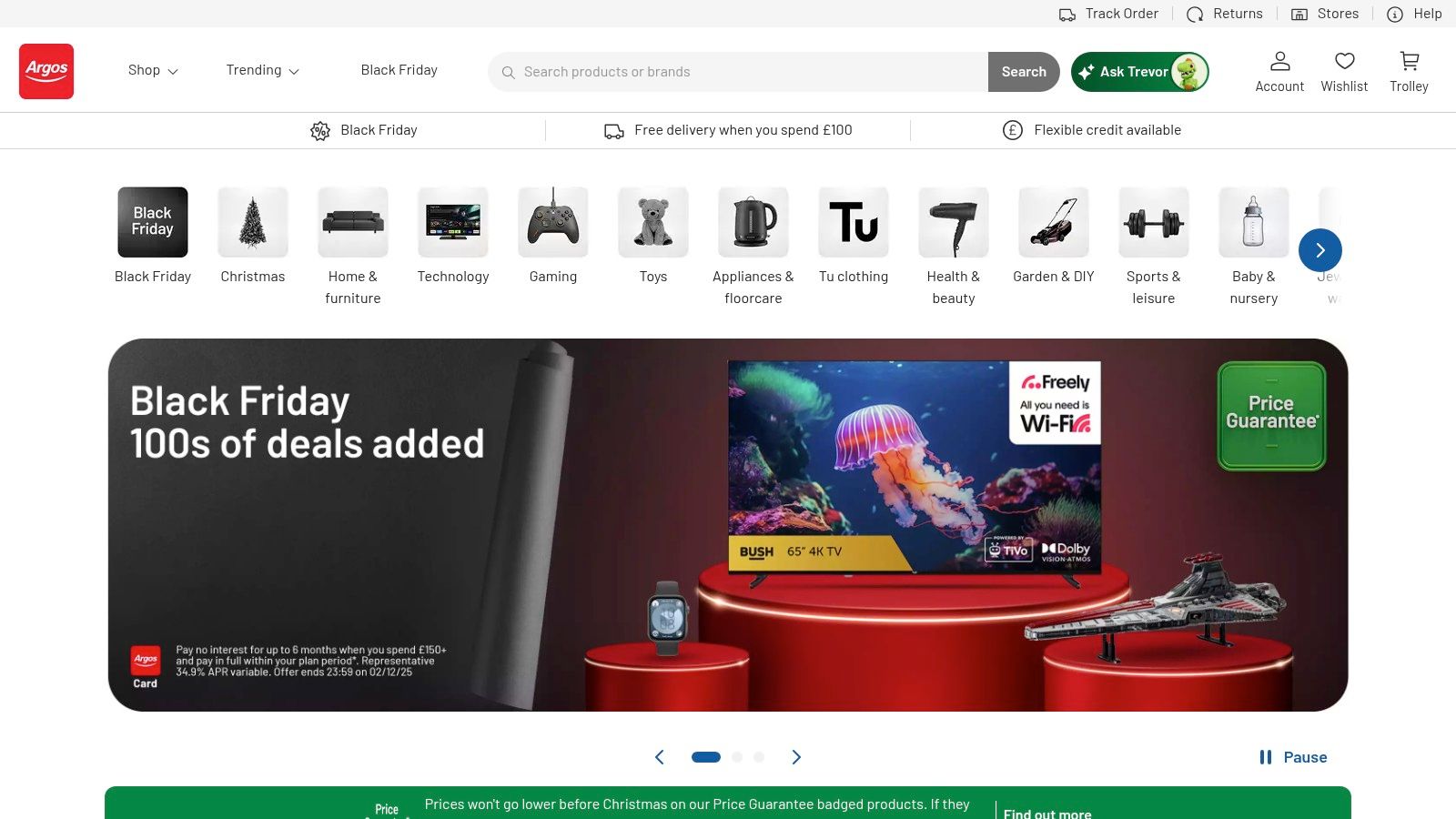Expand the Shop menu

tap(152, 70)
